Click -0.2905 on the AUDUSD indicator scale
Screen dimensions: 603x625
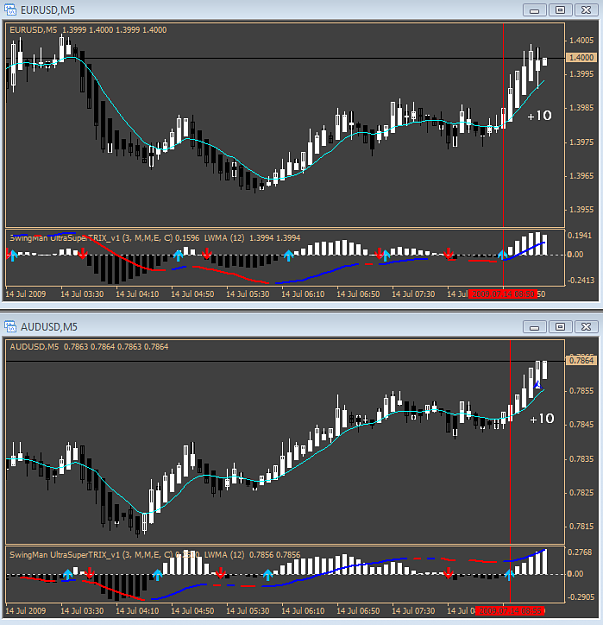[x=580, y=597]
